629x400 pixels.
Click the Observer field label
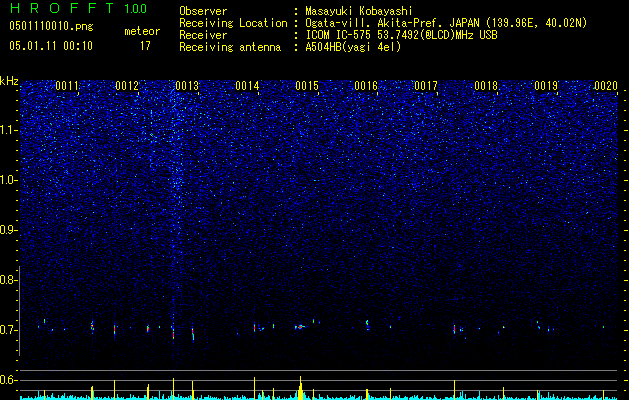[x=203, y=11]
